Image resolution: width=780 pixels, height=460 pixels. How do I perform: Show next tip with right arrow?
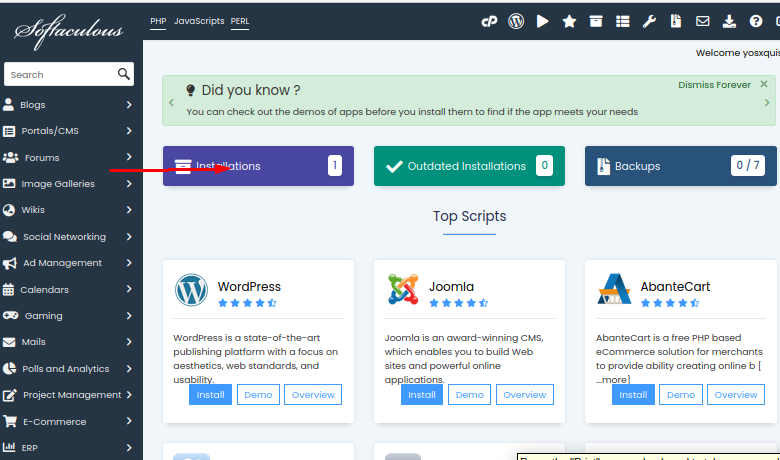coord(767,102)
